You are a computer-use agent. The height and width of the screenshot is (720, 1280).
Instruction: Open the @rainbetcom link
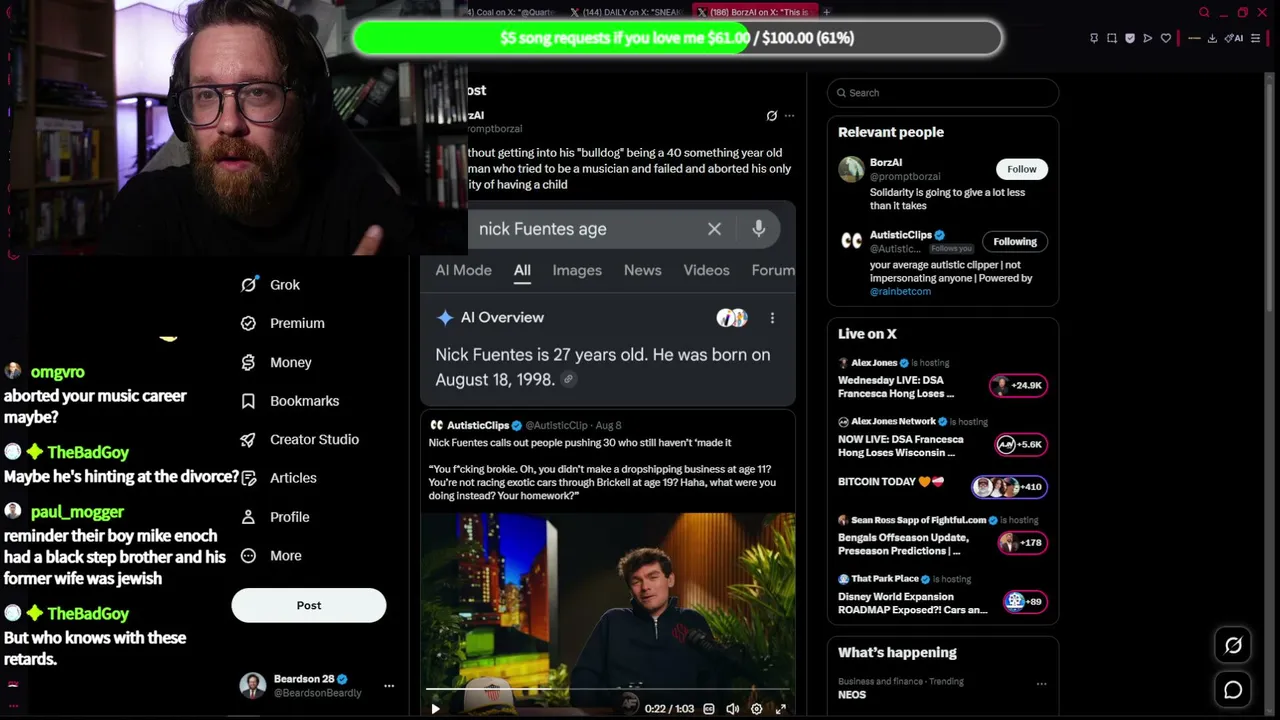point(900,292)
